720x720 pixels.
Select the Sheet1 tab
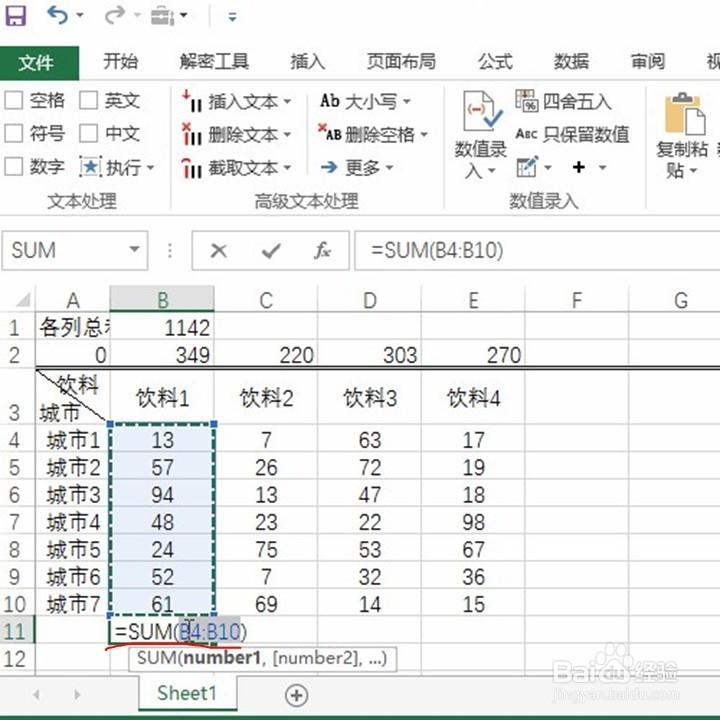tap(187, 693)
